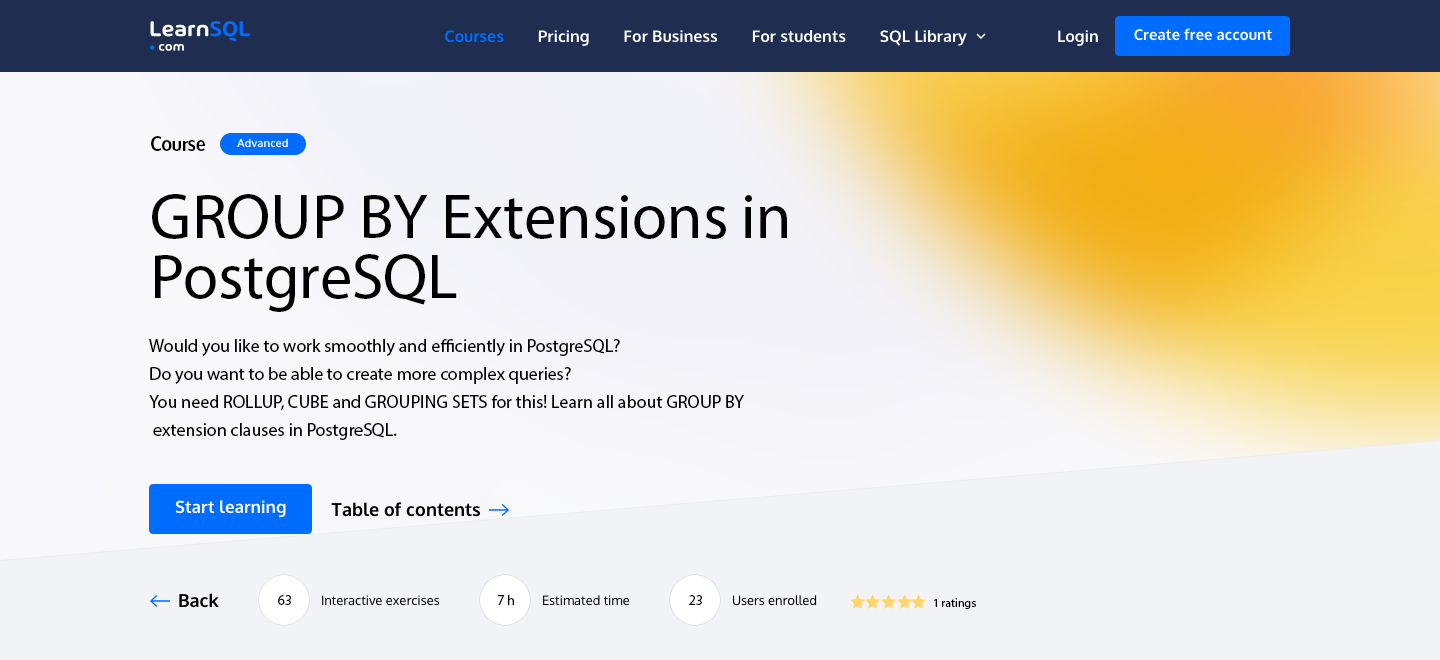Image resolution: width=1440 pixels, height=660 pixels.
Task: Open the LearnSQL.com logo homepage link
Action: coord(200,36)
